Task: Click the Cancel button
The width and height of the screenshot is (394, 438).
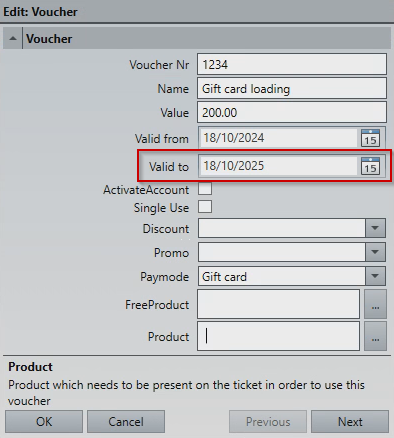Action: click(126, 422)
